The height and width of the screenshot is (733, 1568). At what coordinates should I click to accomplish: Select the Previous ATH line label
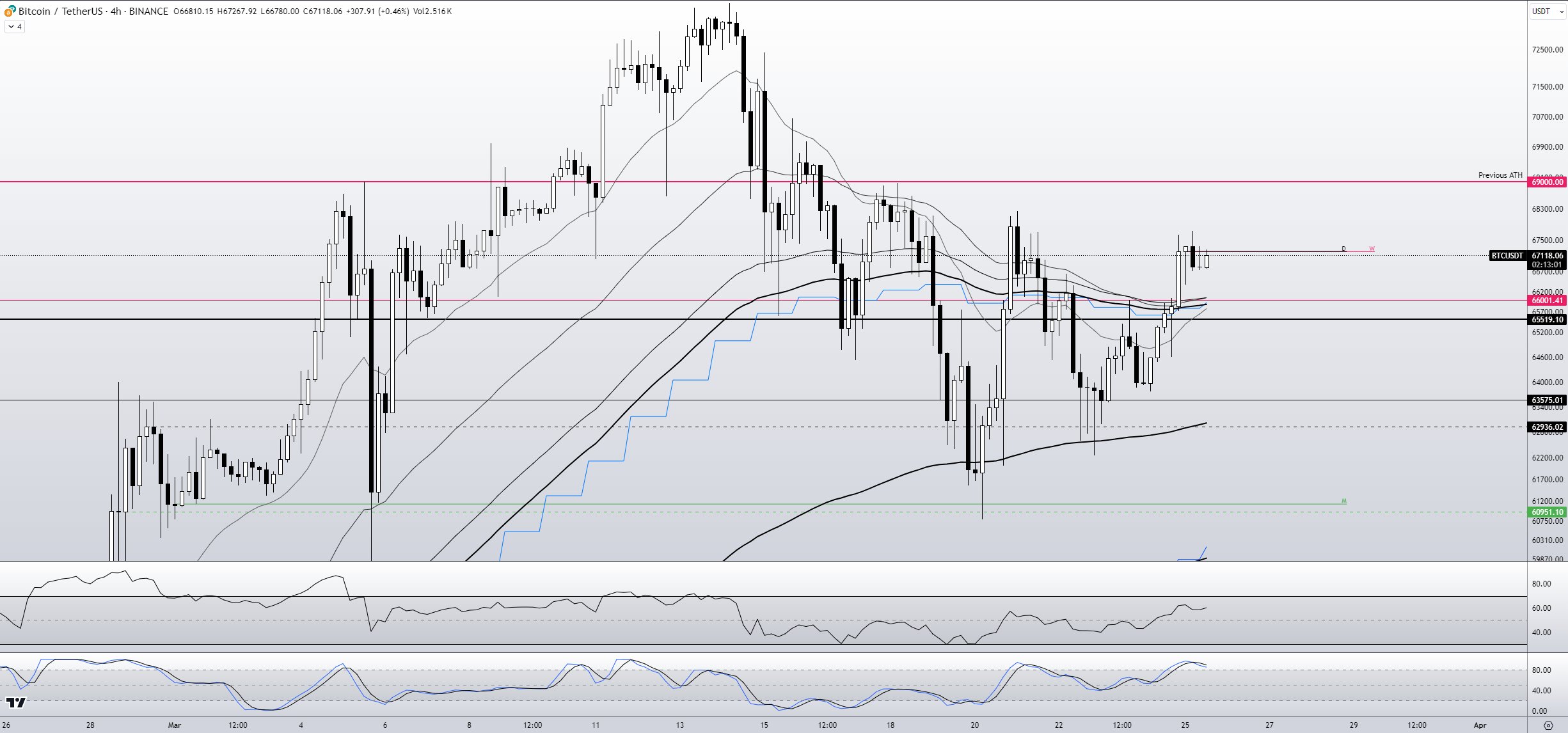(1500, 175)
